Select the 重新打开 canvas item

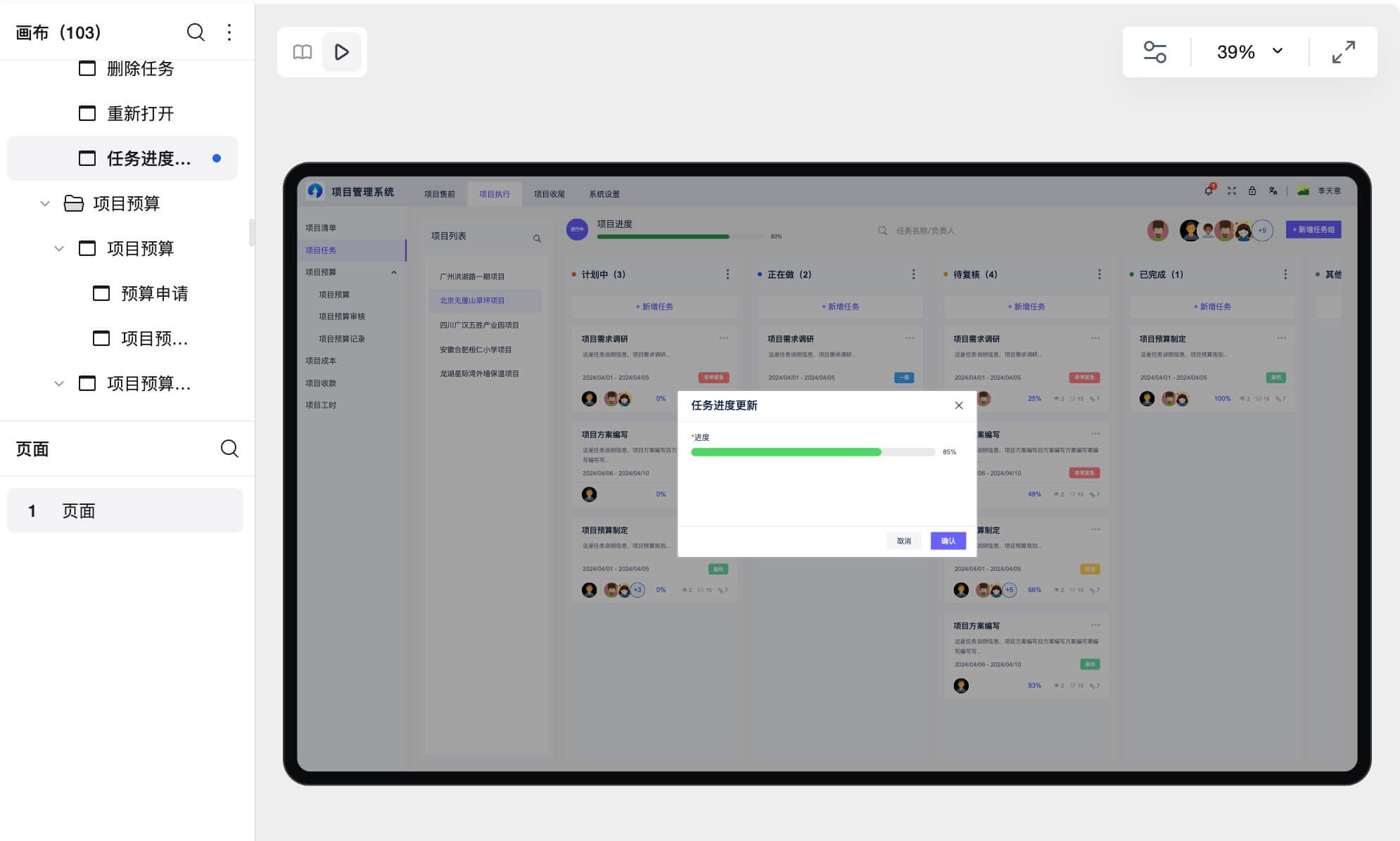[140, 114]
